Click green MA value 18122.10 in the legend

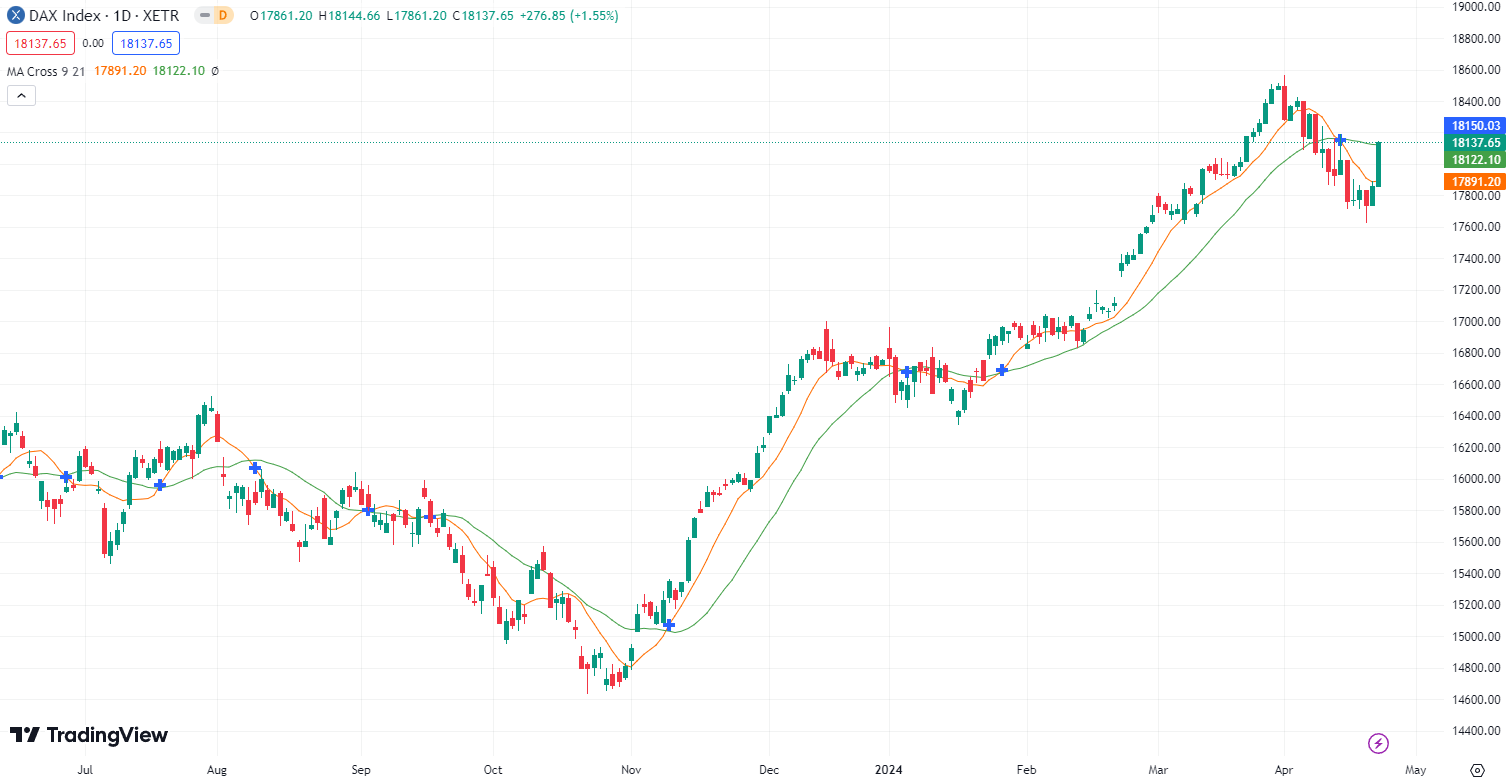[179, 71]
